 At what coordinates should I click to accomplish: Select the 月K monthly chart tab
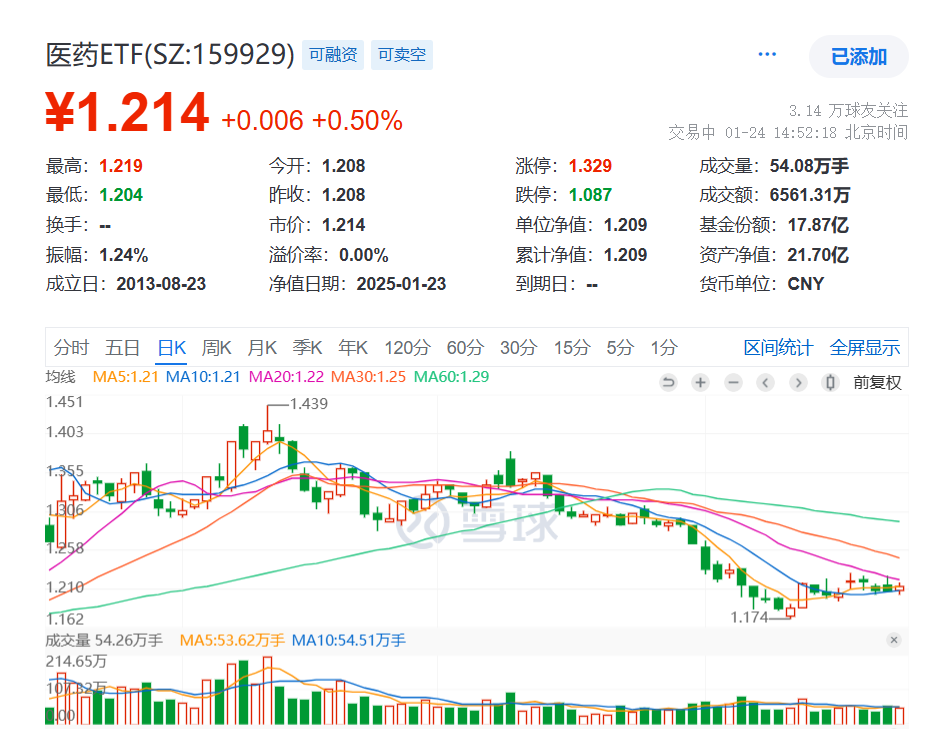click(x=261, y=348)
